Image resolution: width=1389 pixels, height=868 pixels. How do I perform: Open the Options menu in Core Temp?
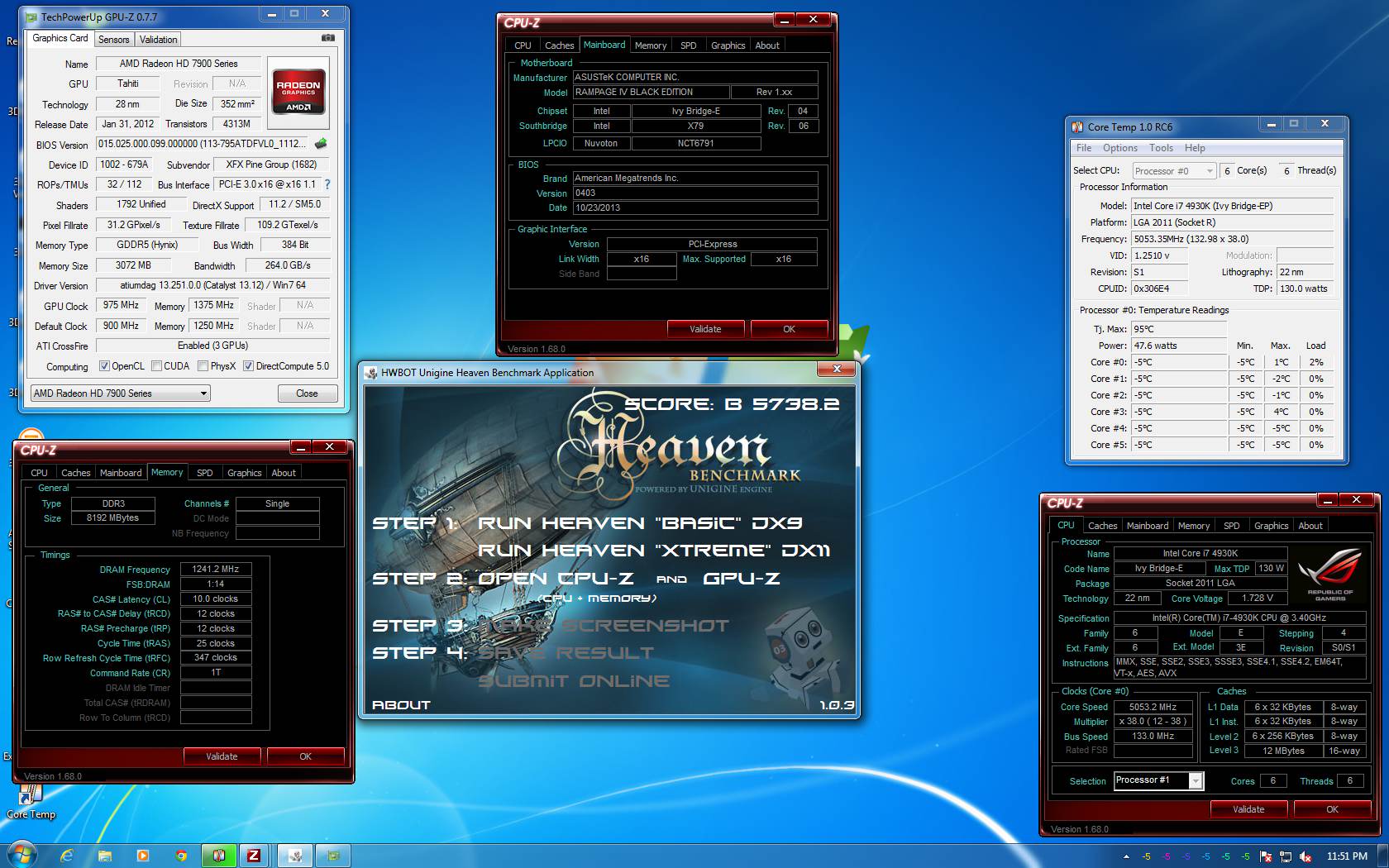coord(1120,148)
